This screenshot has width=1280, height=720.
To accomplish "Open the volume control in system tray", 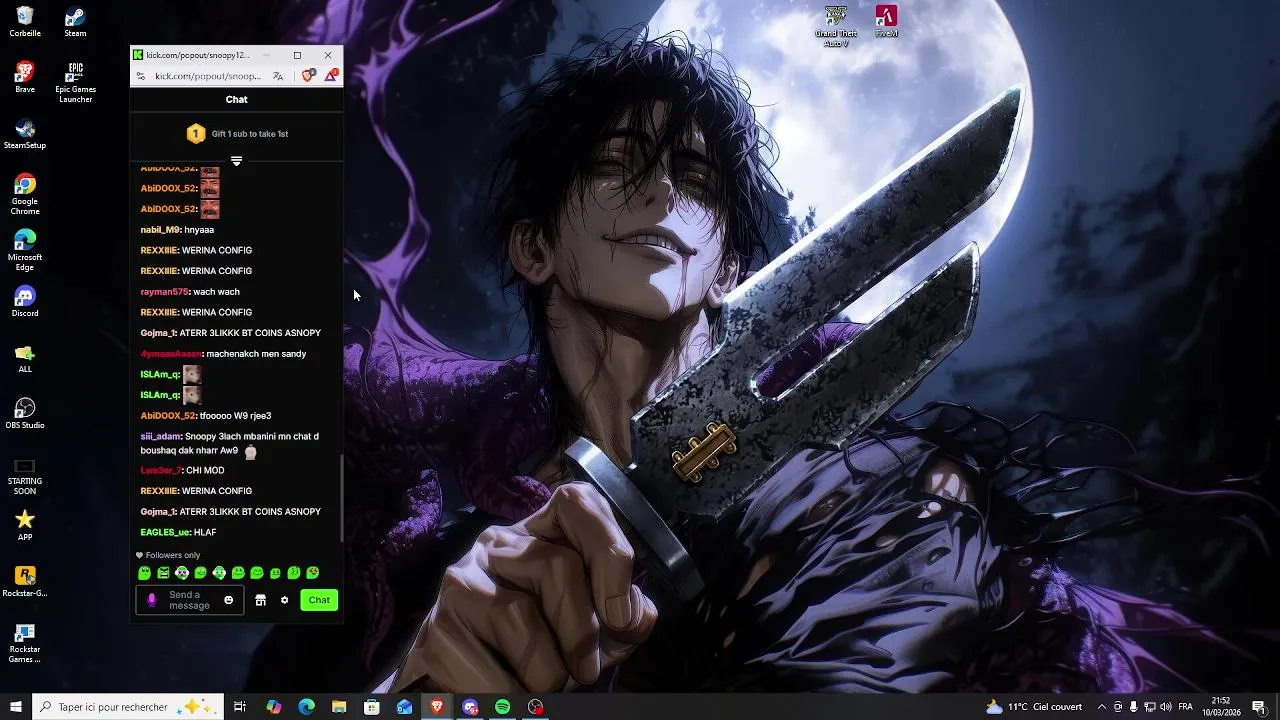I will pyautogui.click(x=1166, y=707).
